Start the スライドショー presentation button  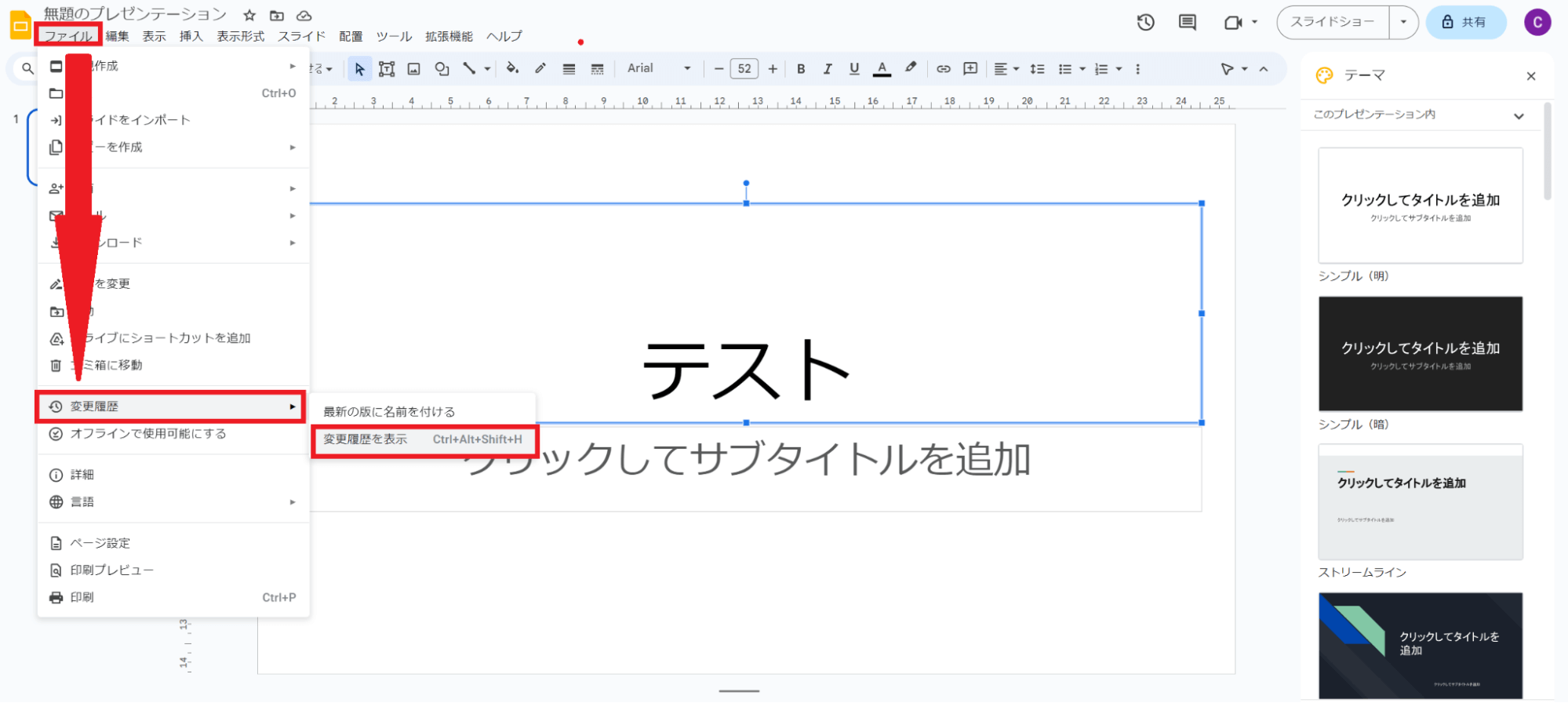click(1333, 23)
